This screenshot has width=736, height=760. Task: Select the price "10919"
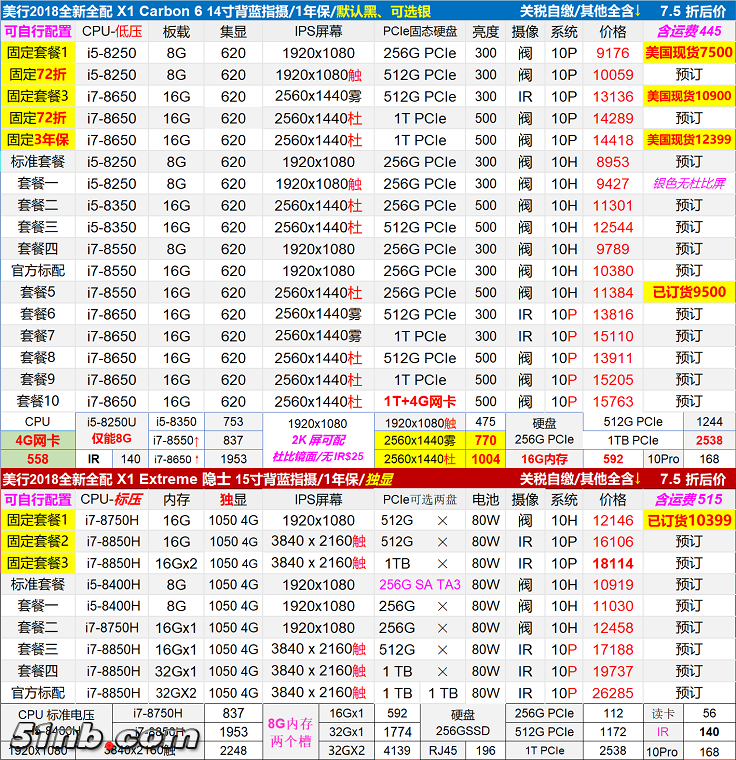pos(613,585)
